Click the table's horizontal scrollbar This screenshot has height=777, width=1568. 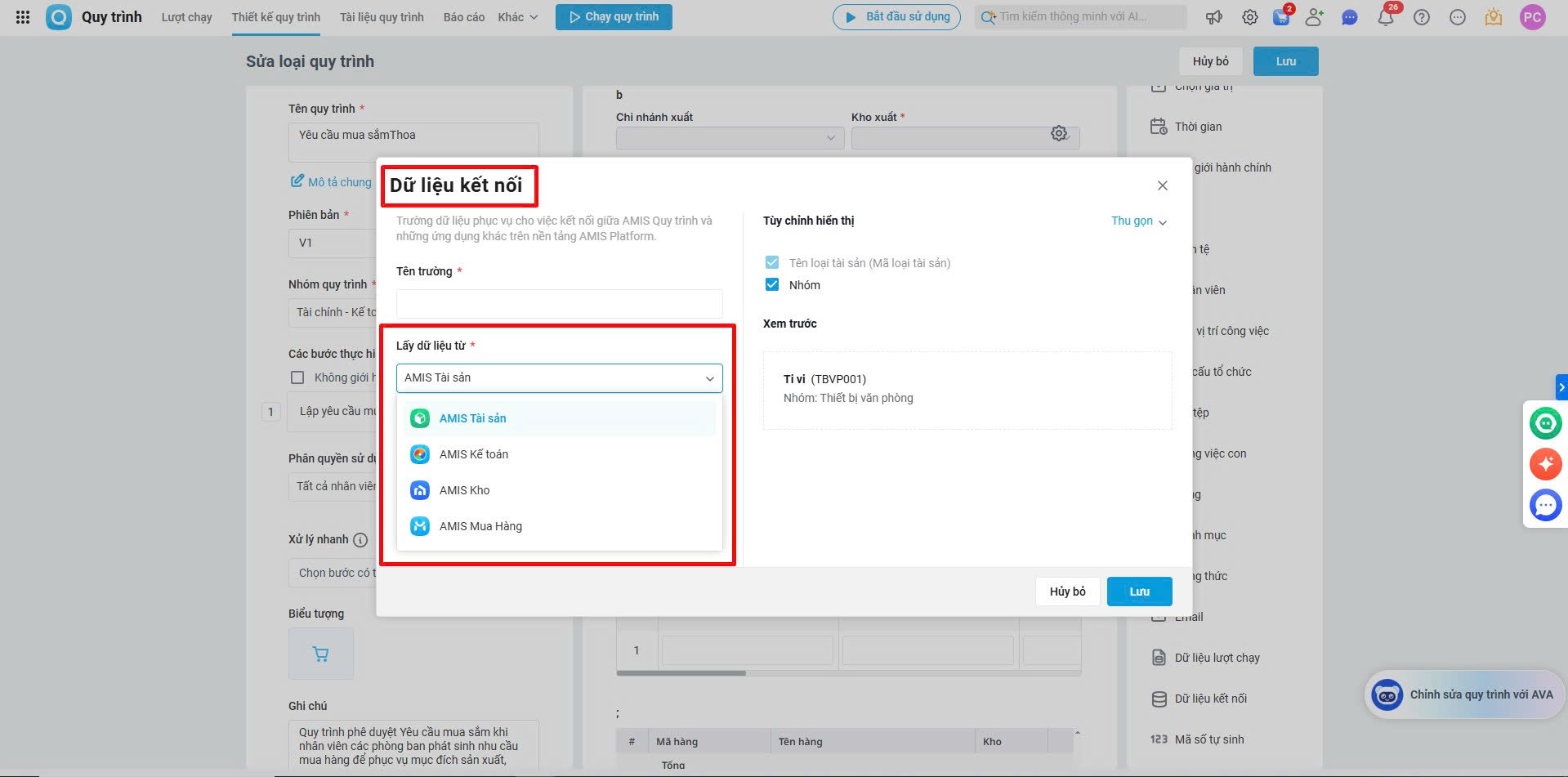tap(681, 673)
